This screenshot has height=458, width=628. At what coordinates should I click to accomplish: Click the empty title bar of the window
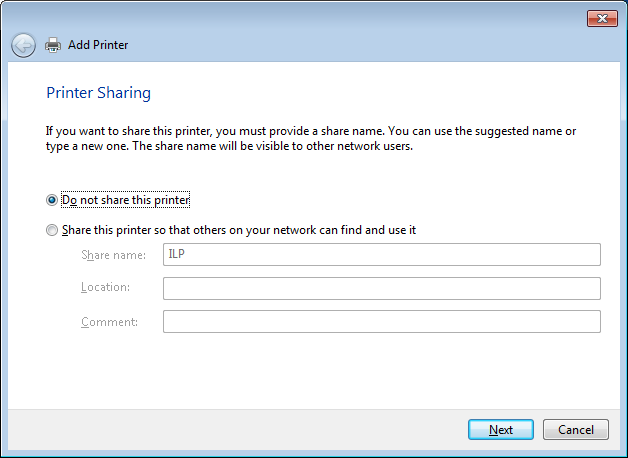coord(300,17)
